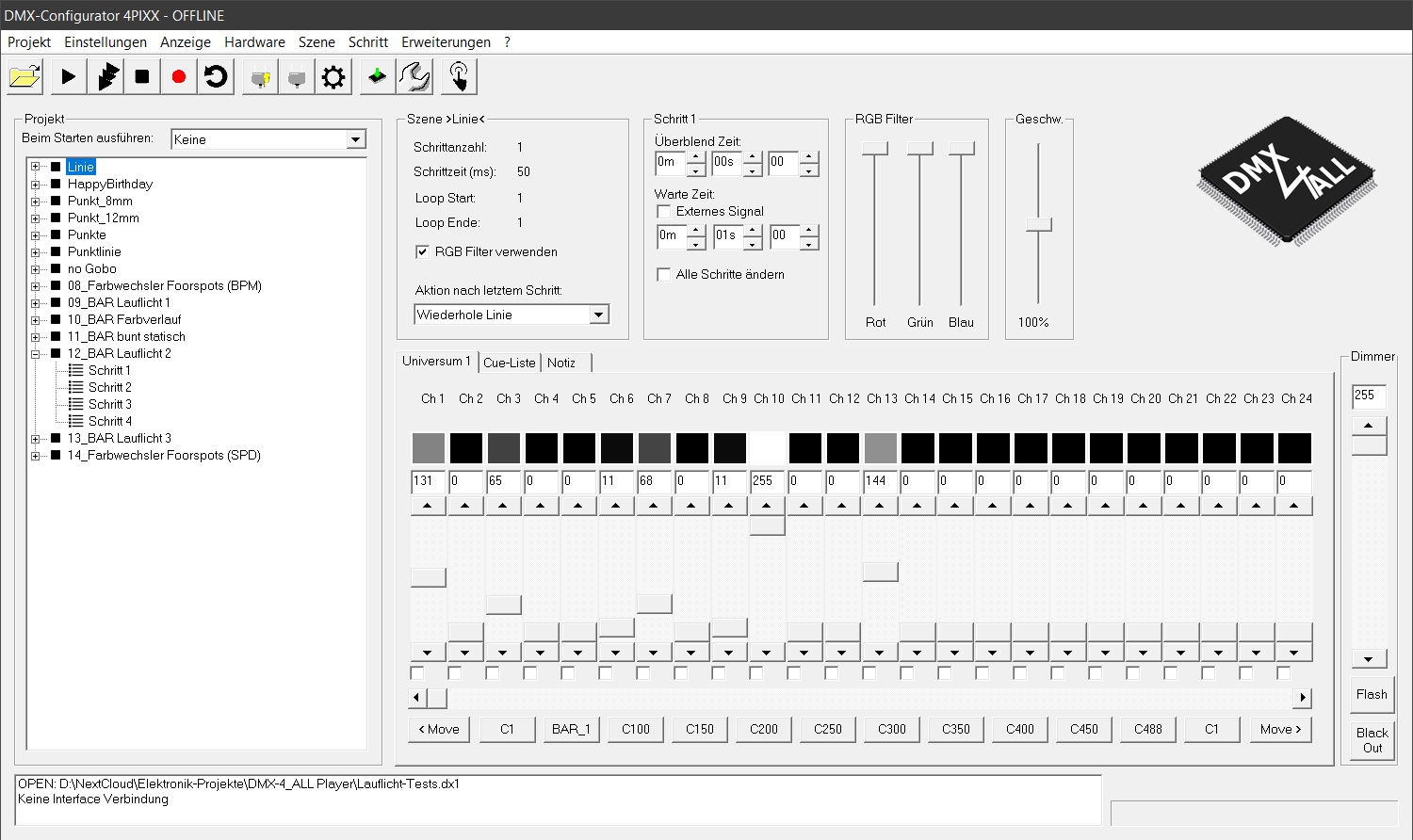
Task: Open the Projekt menu
Action: [29, 42]
